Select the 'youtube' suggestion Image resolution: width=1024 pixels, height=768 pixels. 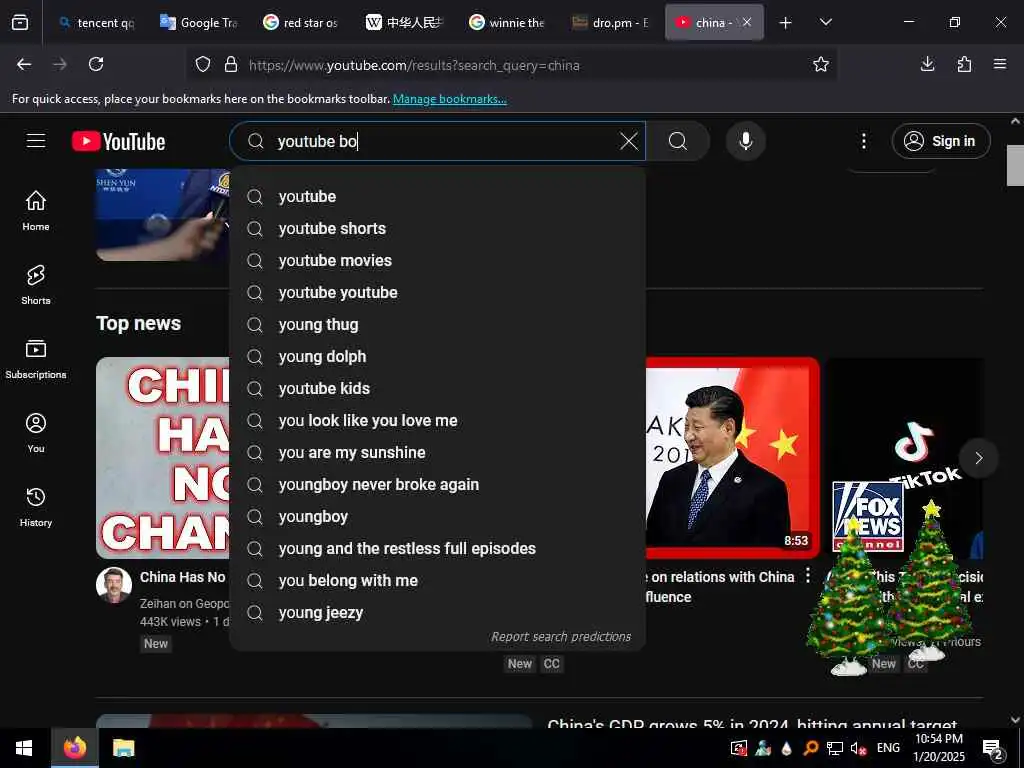[438, 197]
